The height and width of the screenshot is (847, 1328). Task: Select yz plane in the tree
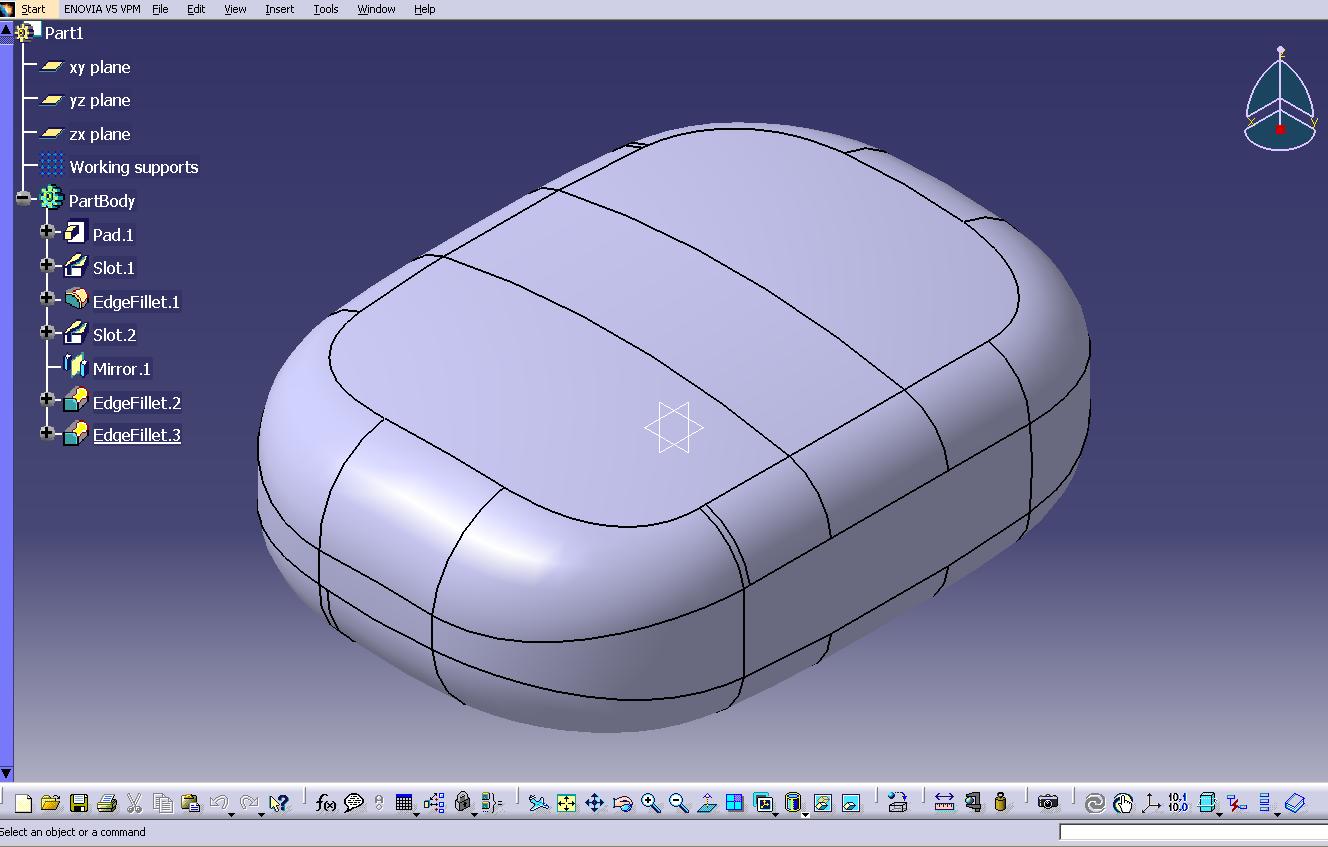tap(100, 100)
